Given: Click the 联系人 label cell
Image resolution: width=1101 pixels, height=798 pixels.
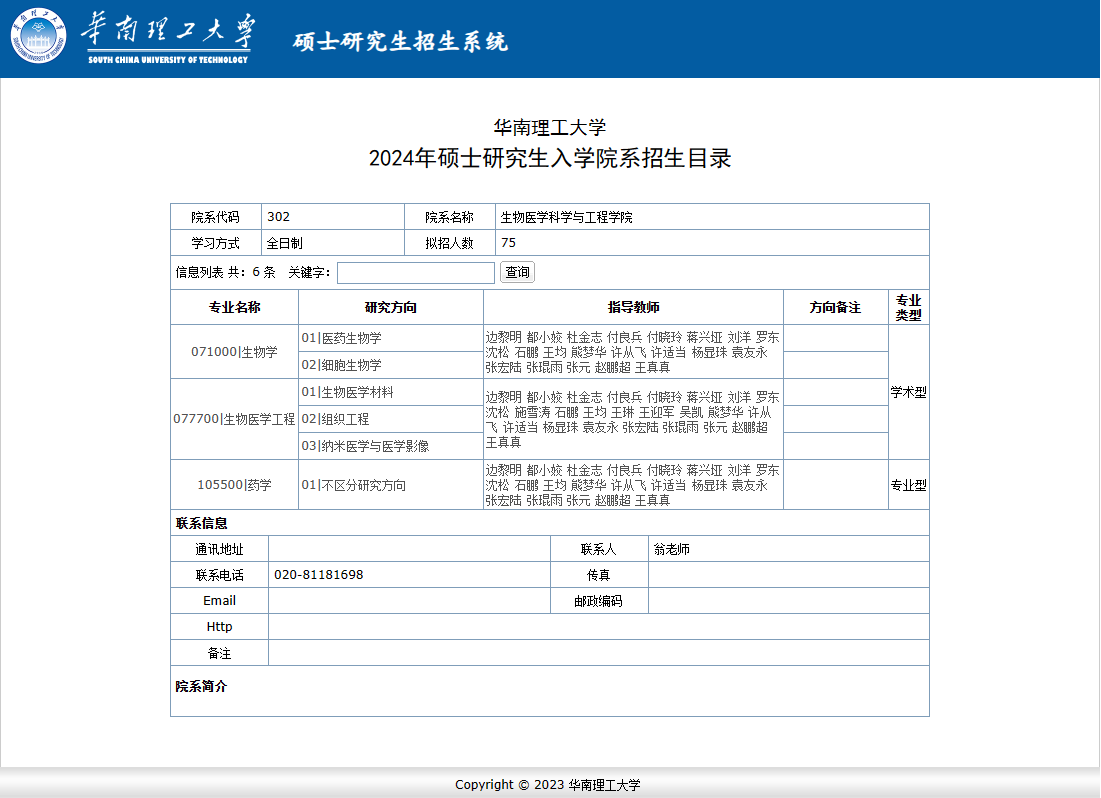Looking at the screenshot, I should (x=599, y=549).
